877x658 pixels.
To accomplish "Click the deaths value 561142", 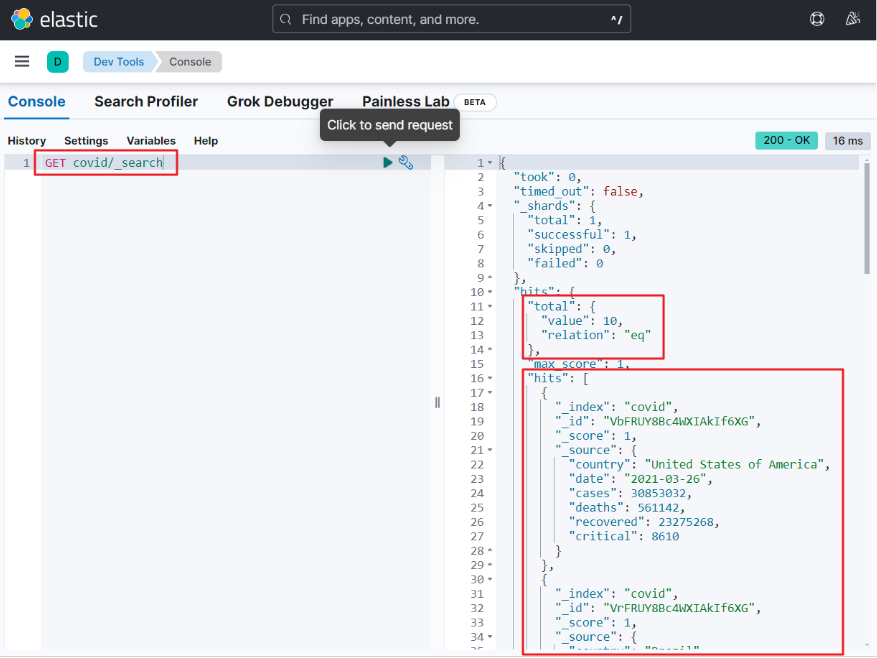I will point(658,508).
